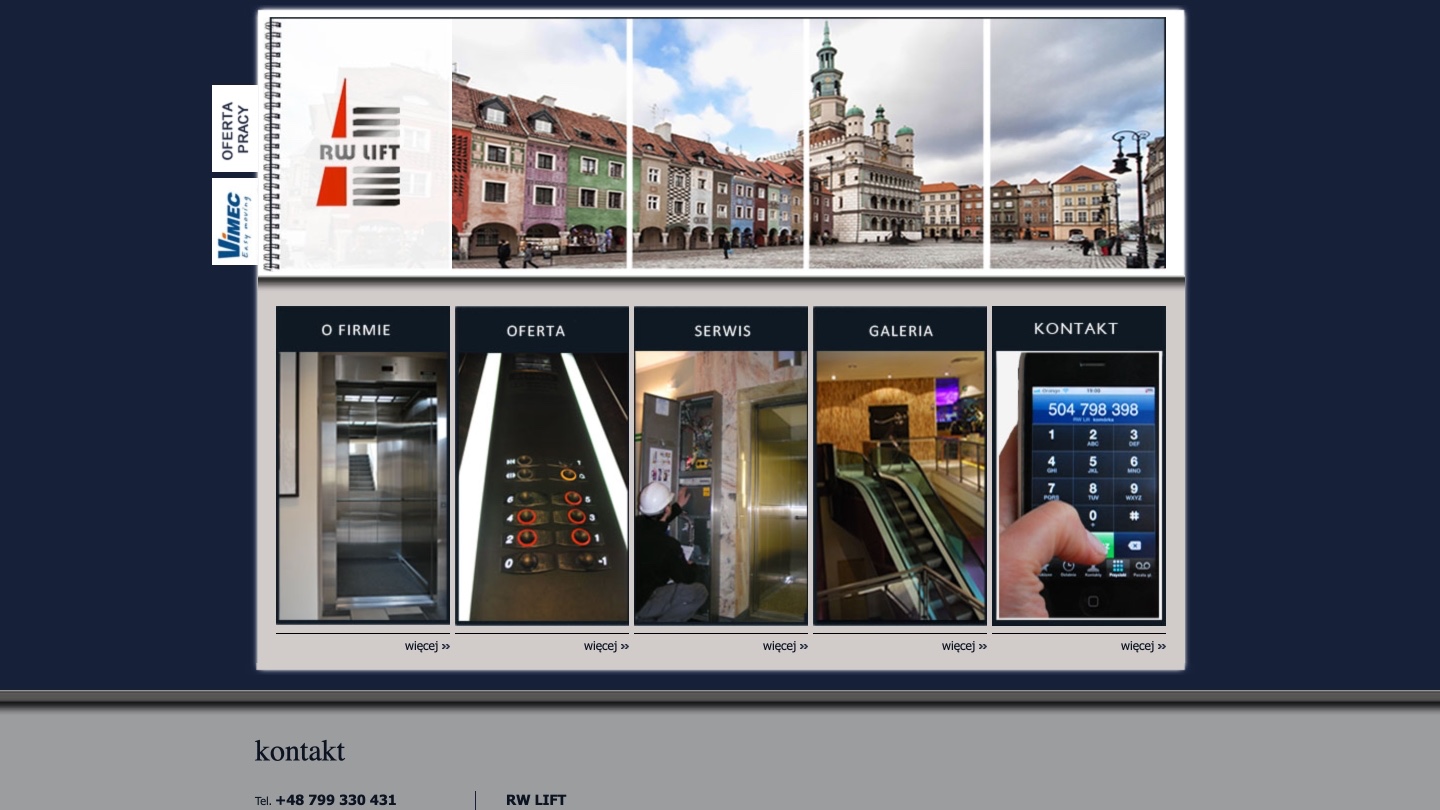Follow the więcej link under O Firmie
The height and width of the screenshot is (810, 1440).
[427, 646]
